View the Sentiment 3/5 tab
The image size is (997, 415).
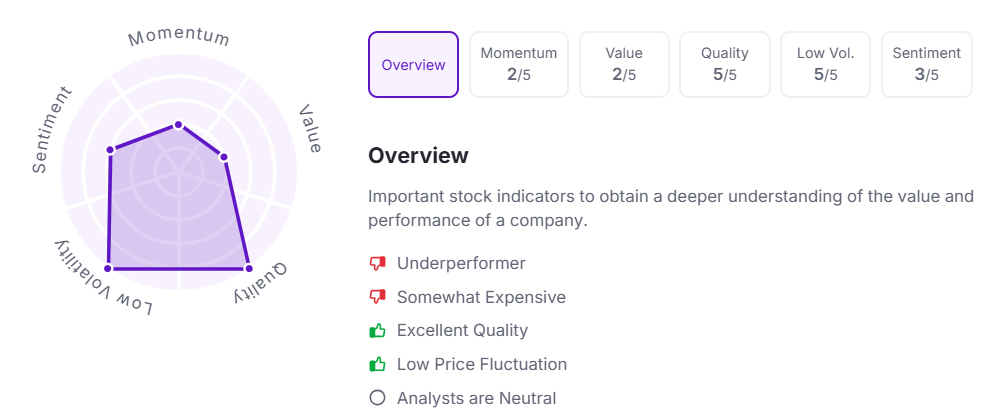926,65
